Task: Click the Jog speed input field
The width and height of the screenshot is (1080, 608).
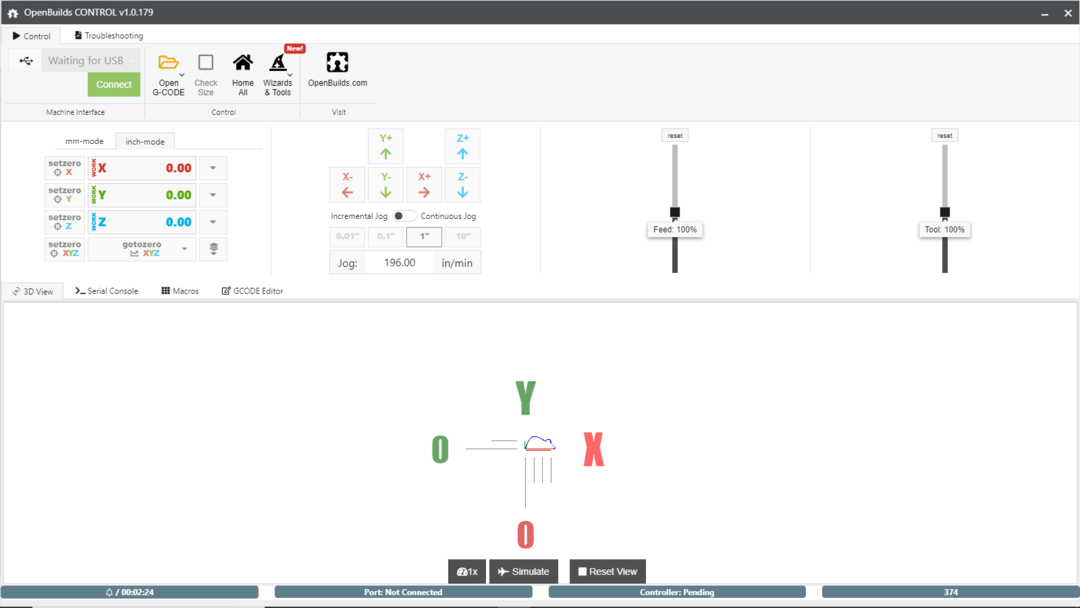Action: (399, 263)
